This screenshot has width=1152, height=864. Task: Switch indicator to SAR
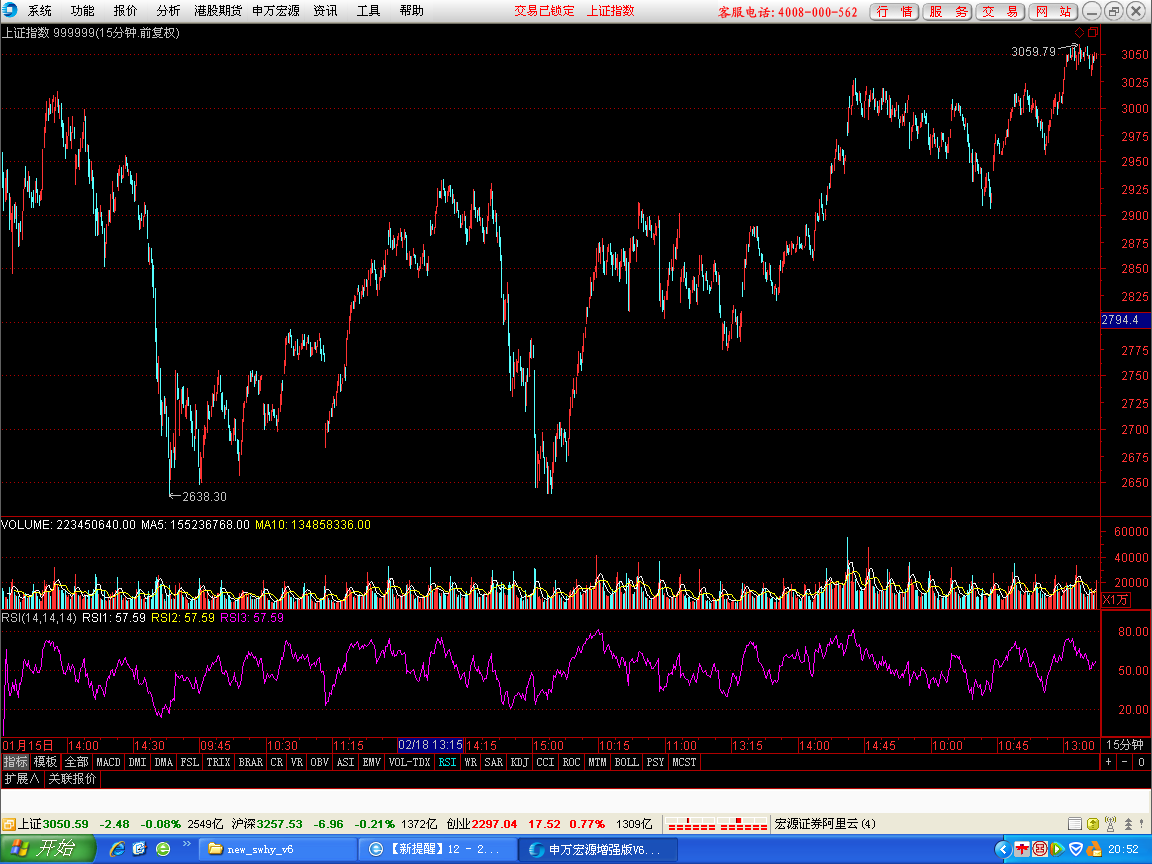tap(494, 762)
